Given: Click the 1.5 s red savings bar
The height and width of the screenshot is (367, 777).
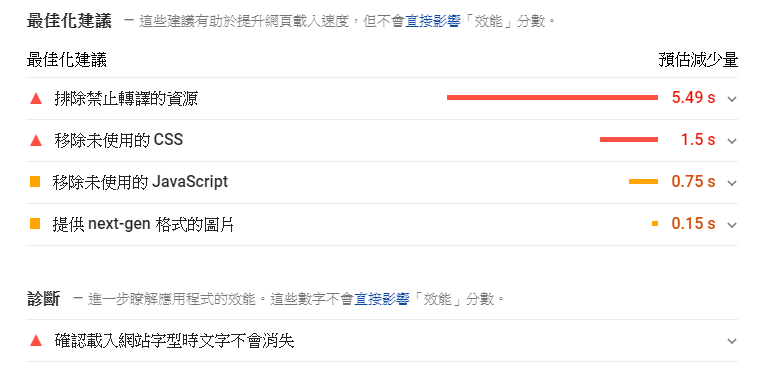Looking at the screenshot, I should pos(629,140).
